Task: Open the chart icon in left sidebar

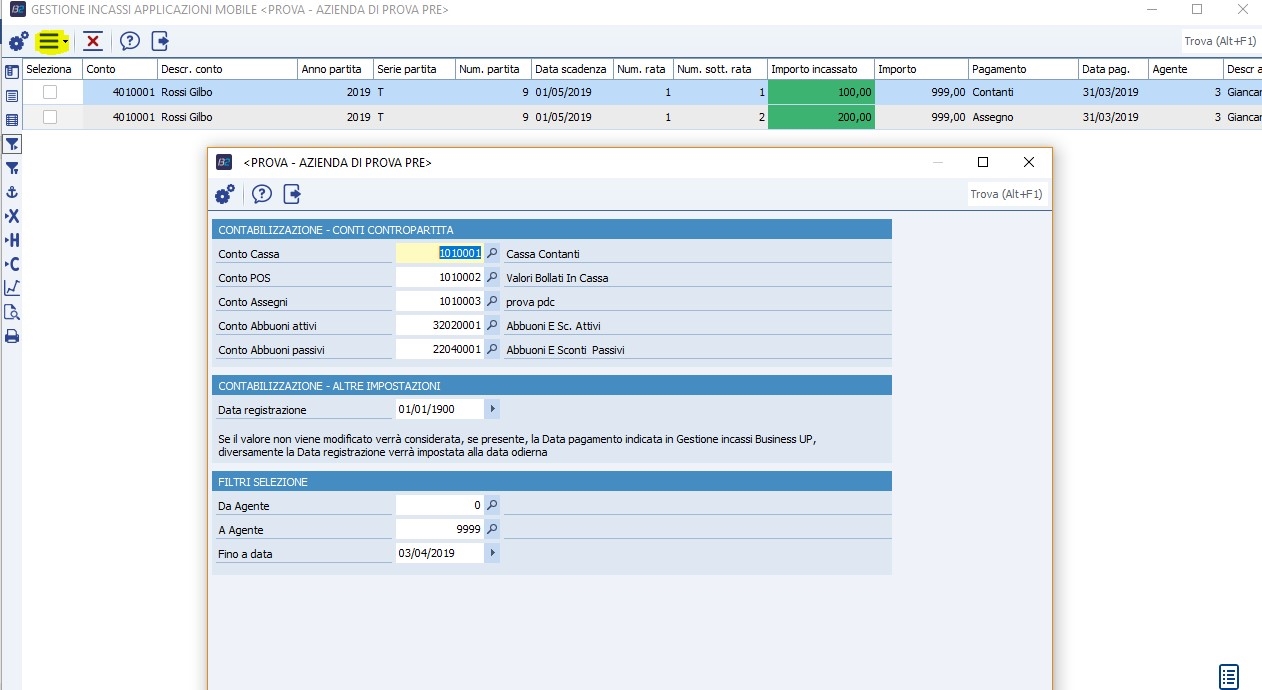Action: pyautogui.click(x=12, y=288)
